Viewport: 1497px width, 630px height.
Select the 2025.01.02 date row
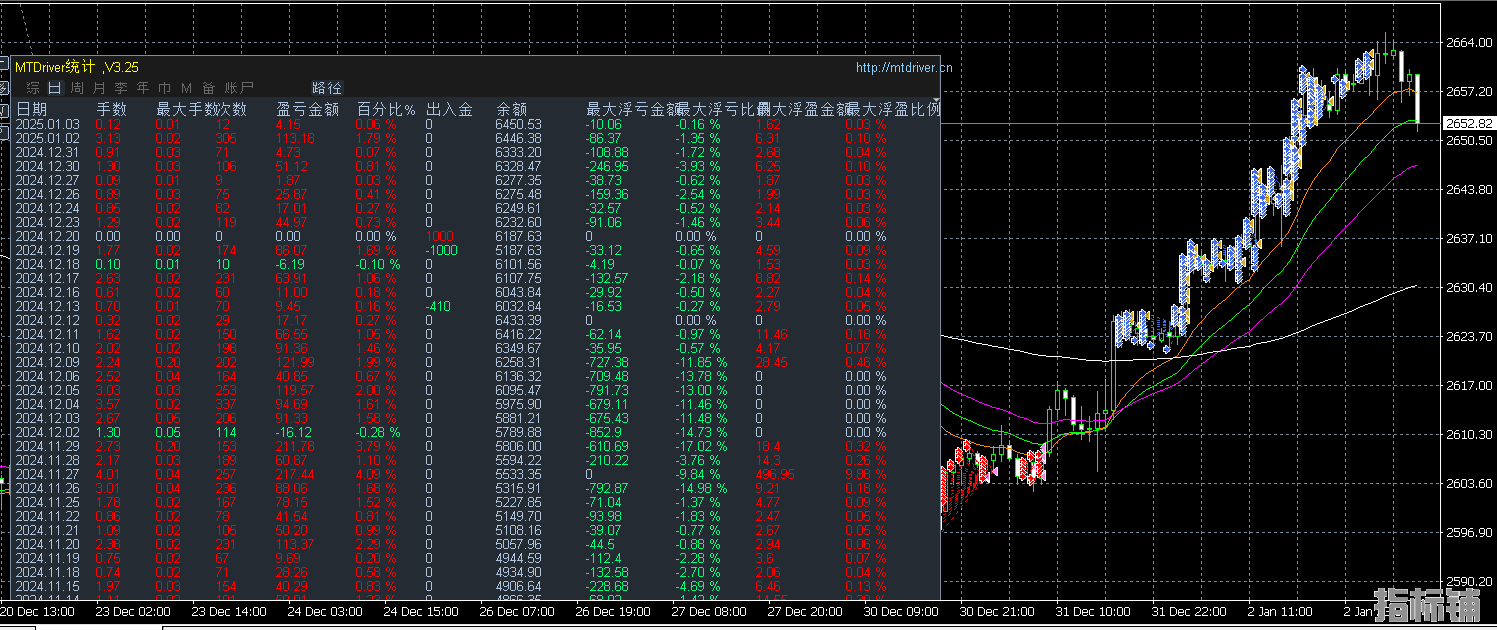click(48, 138)
